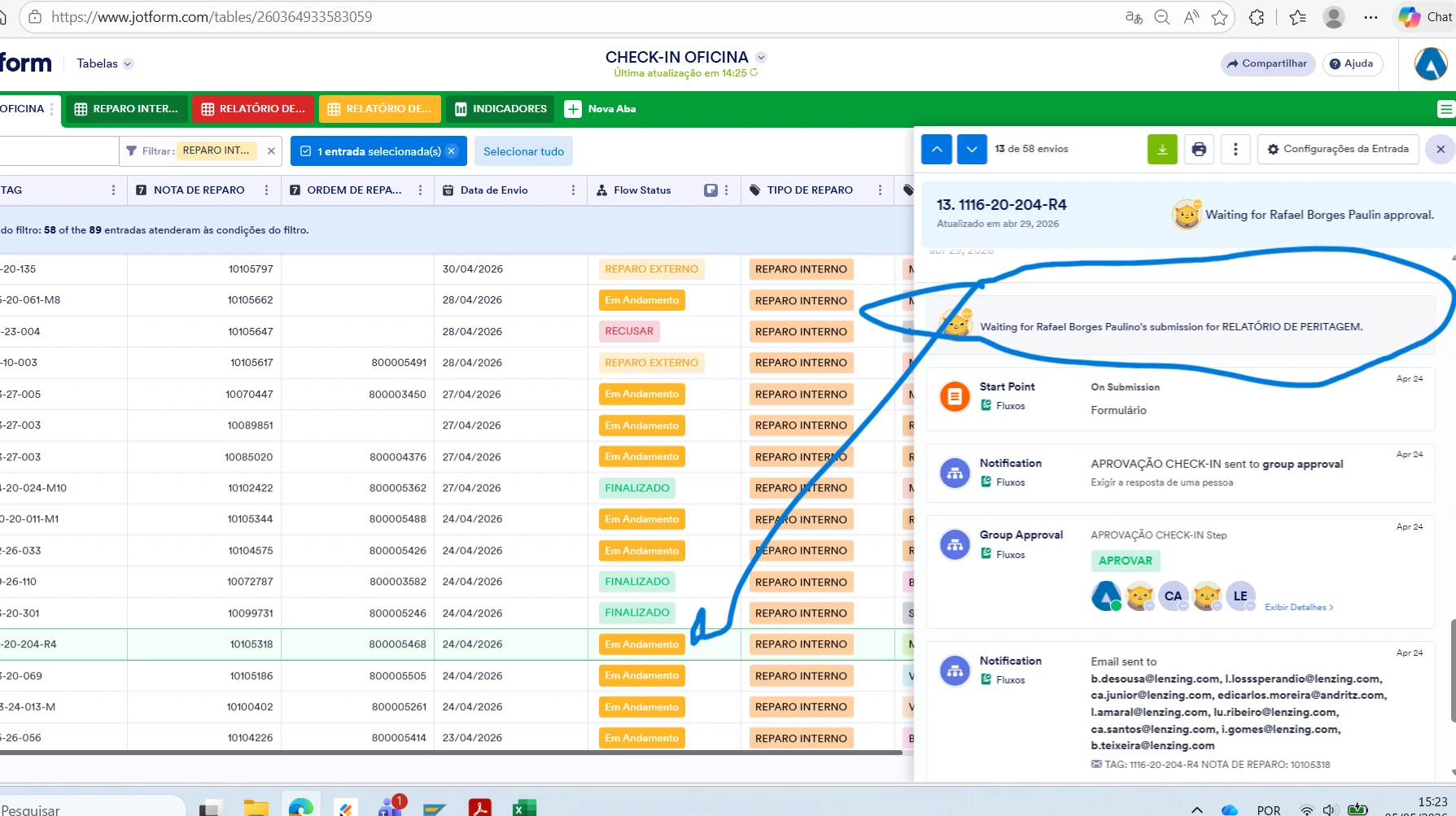The height and width of the screenshot is (816, 1456).
Task: Go to next entry with down arrow
Action: coord(972,150)
